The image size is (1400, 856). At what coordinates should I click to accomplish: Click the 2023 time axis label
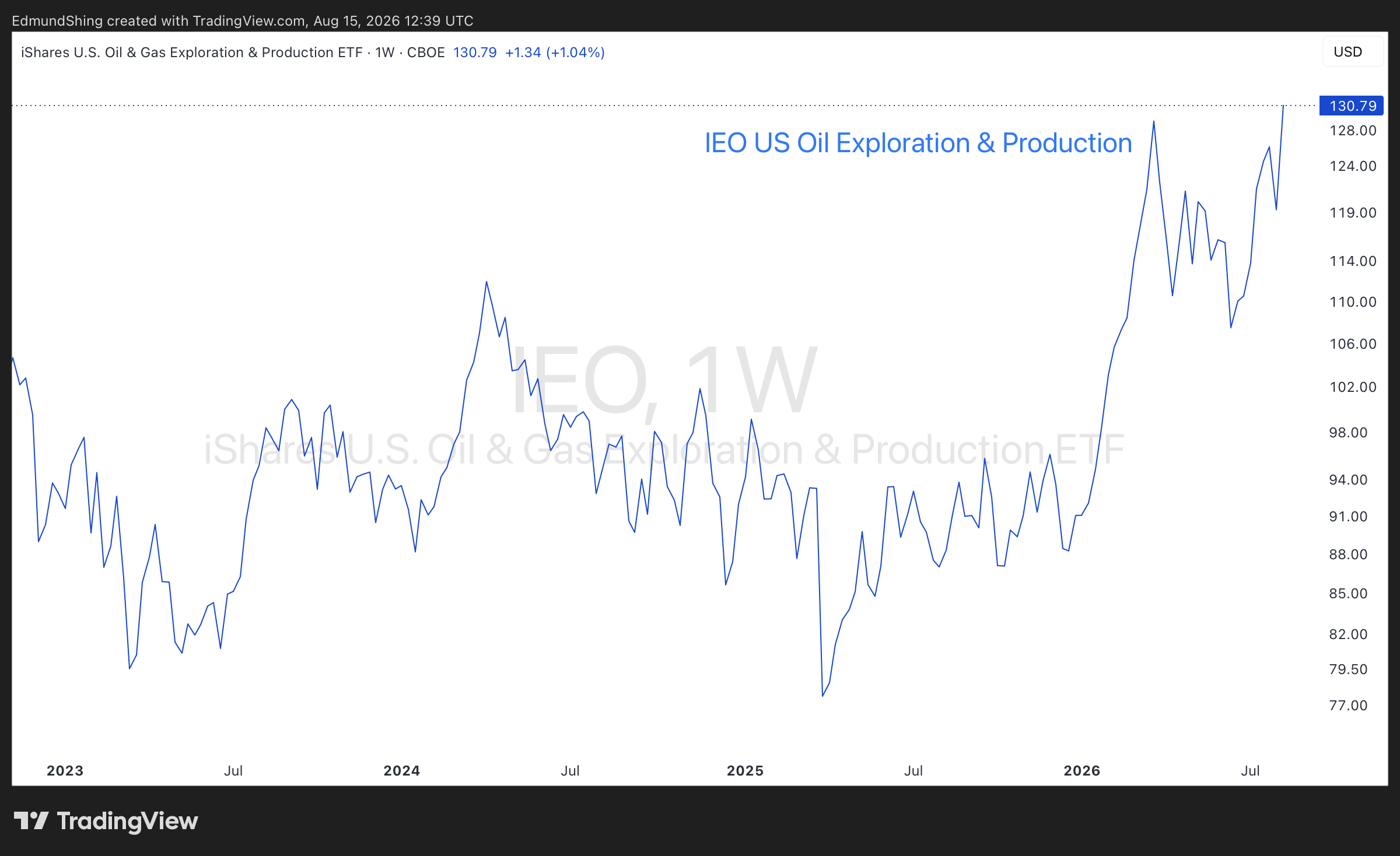[65, 771]
